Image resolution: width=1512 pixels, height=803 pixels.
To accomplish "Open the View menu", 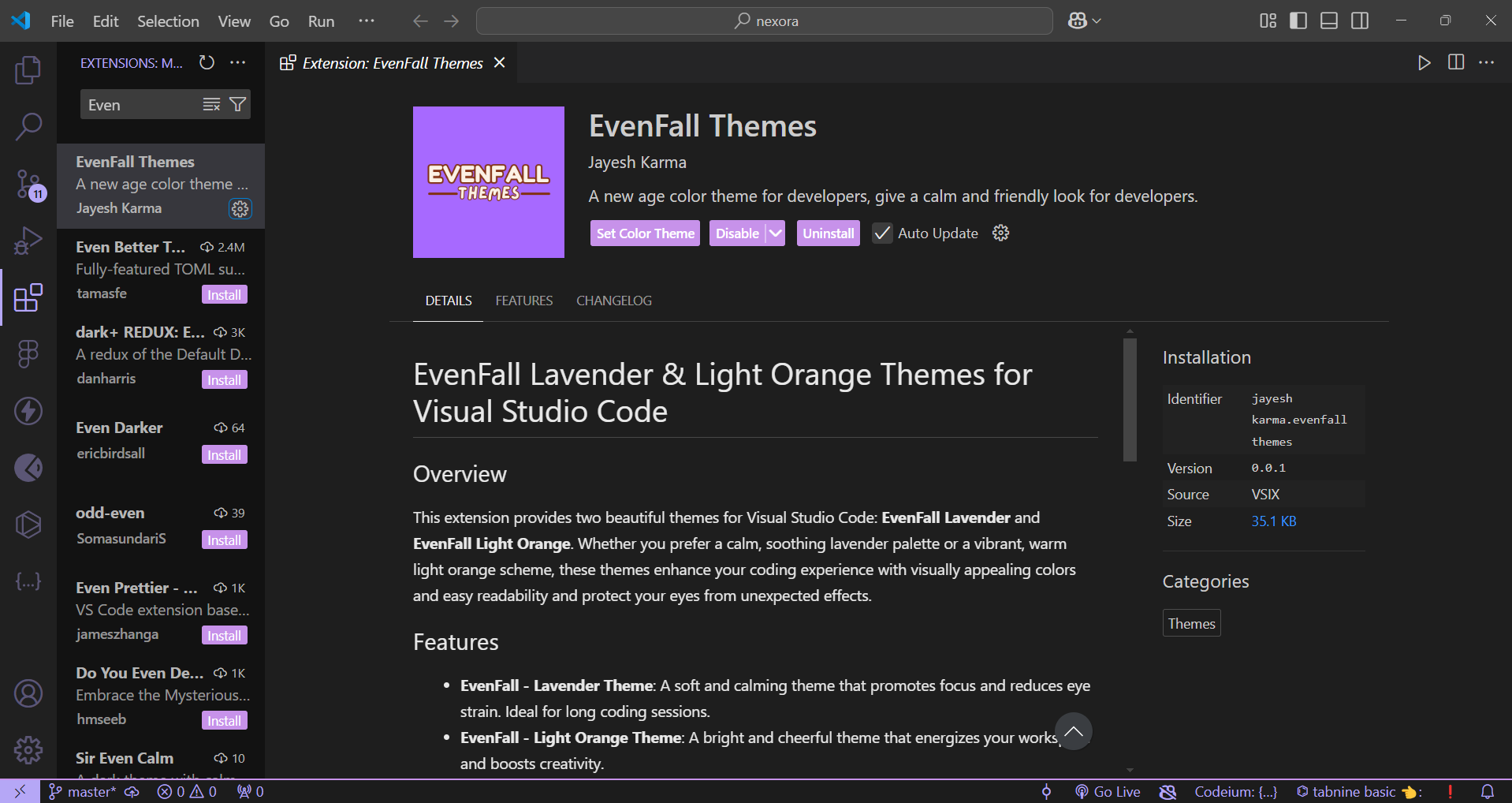I will [234, 21].
